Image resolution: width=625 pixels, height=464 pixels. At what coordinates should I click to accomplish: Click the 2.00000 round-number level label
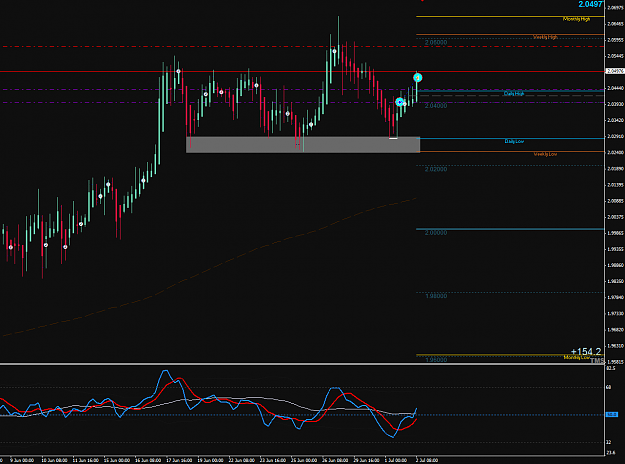click(x=436, y=233)
